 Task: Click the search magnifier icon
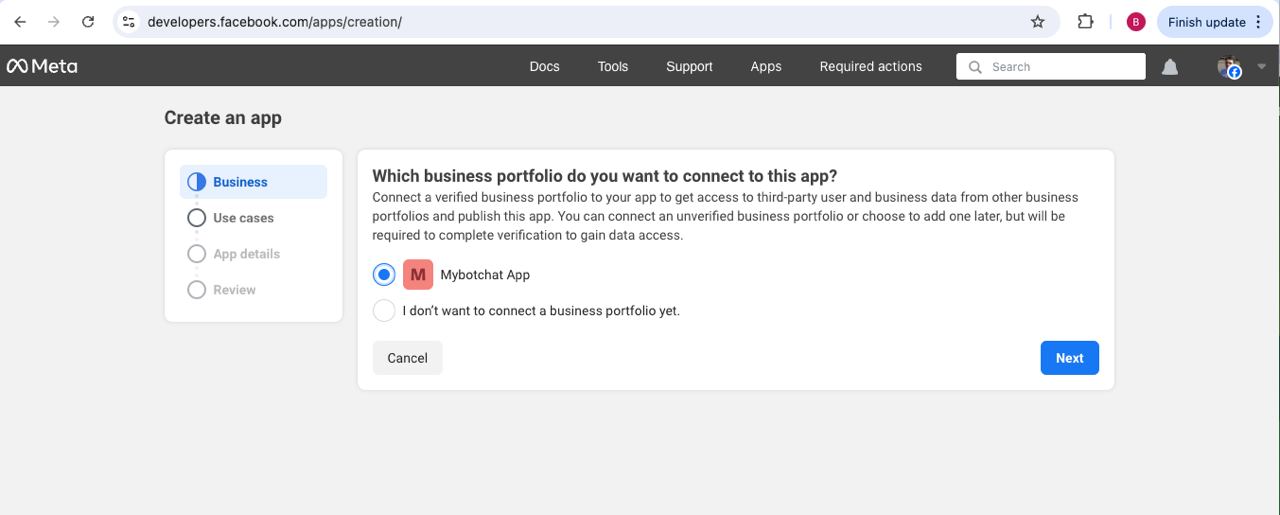[x=975, y=67]
